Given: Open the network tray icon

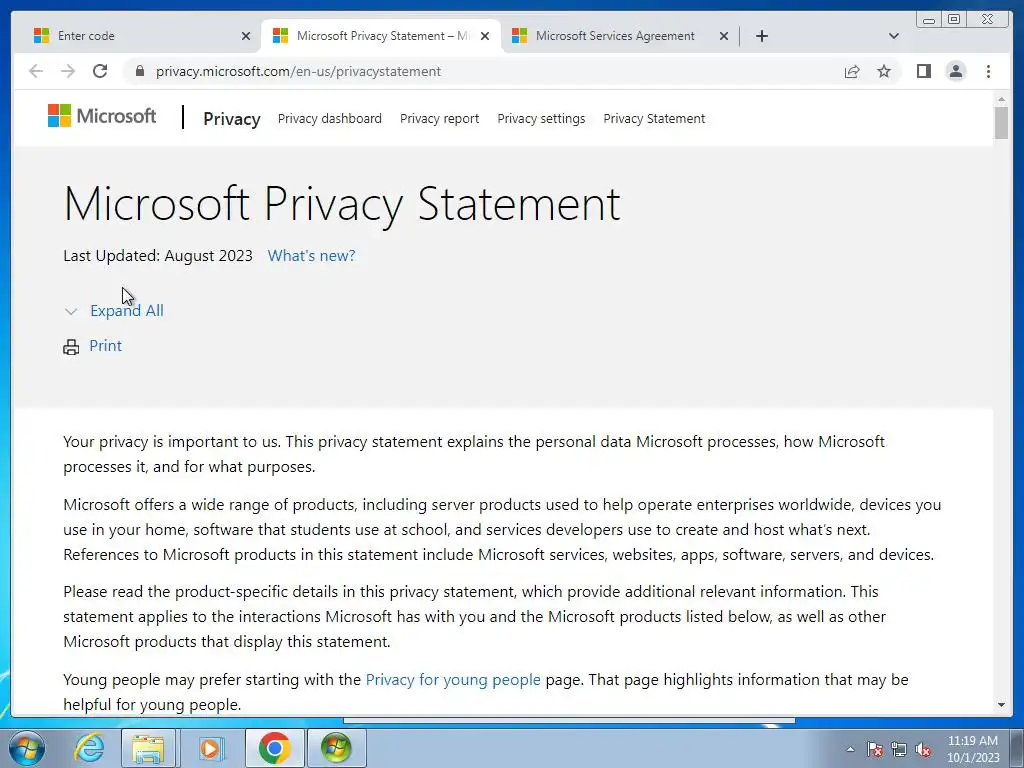Looking at the screenshot, I should [x=899, y=749].
